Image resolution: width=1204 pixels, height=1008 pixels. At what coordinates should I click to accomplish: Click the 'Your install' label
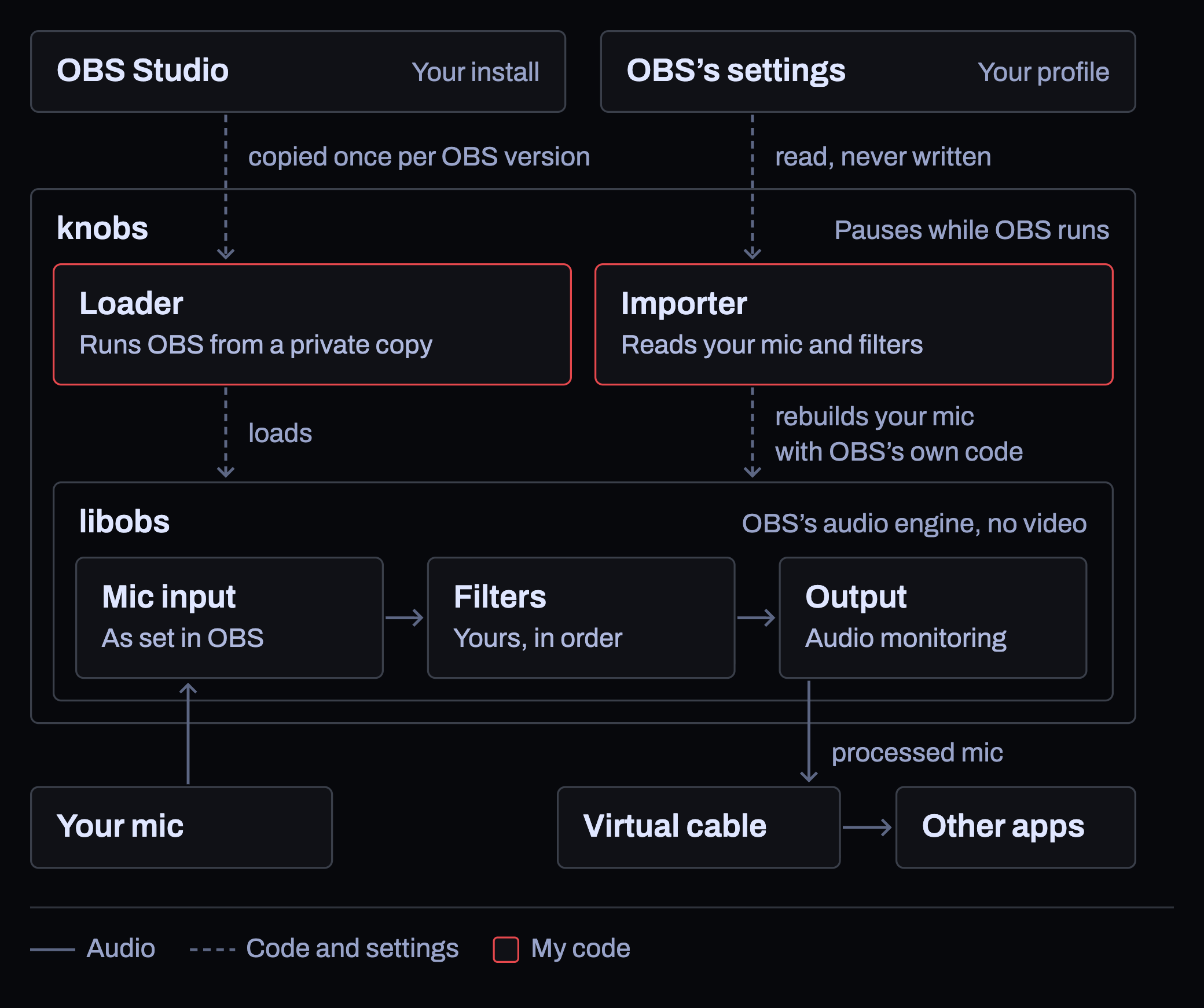pyautogui.click(x=475, y=72)
